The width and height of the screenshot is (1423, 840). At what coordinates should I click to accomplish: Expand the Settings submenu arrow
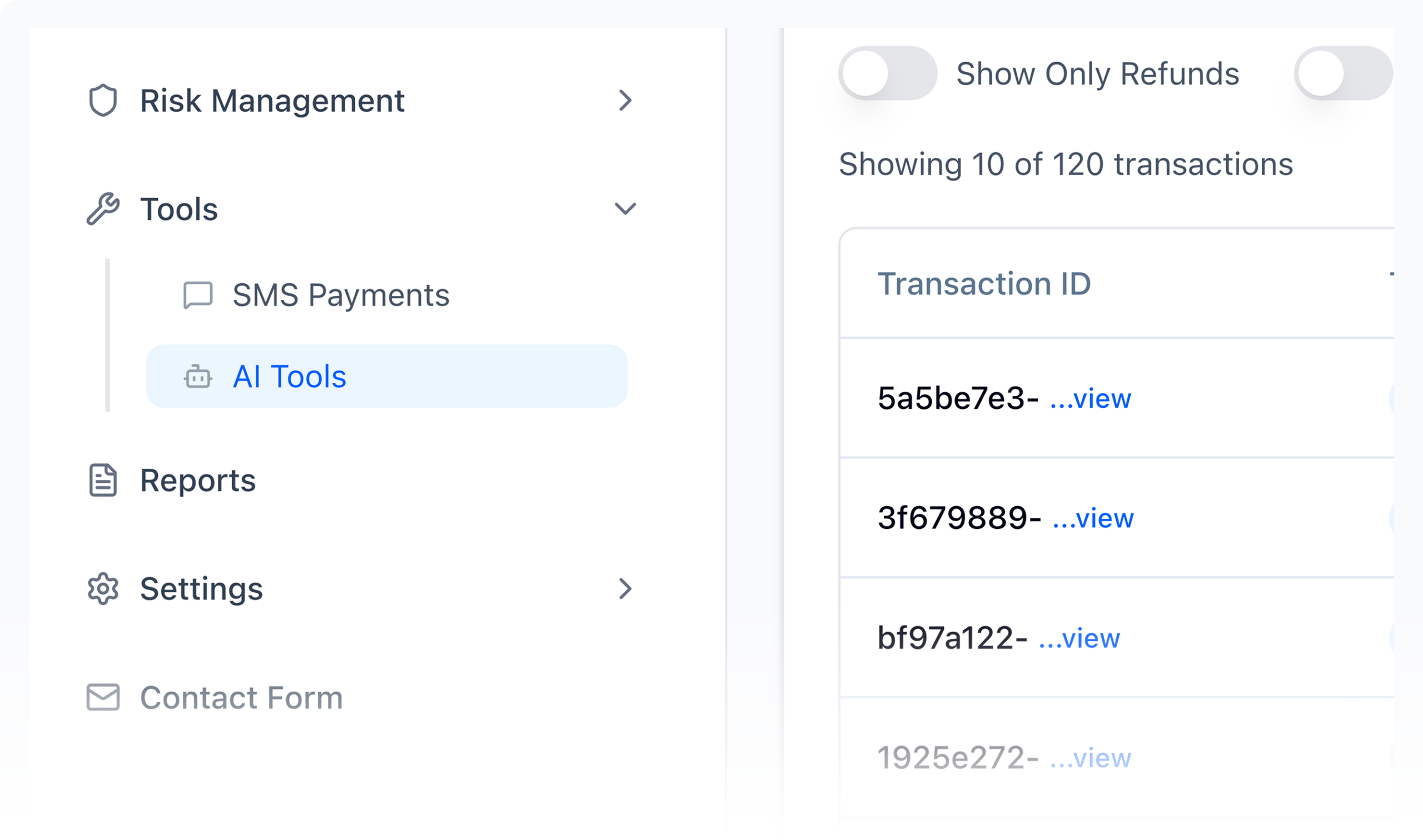[x=625, y=589]
